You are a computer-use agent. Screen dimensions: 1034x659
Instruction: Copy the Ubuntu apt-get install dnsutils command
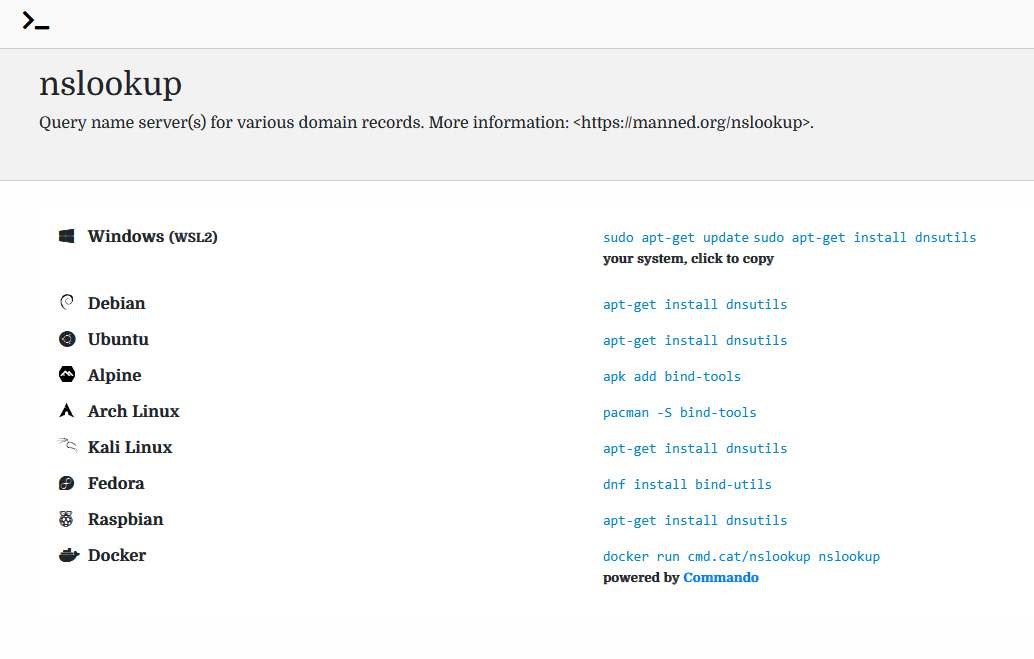point(695,340)
